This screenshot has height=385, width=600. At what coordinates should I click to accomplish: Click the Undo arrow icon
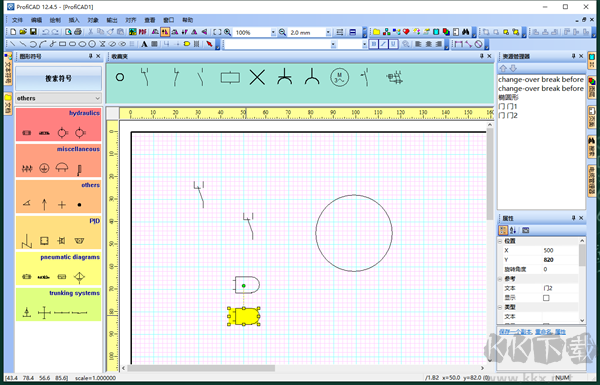point(46,32)
